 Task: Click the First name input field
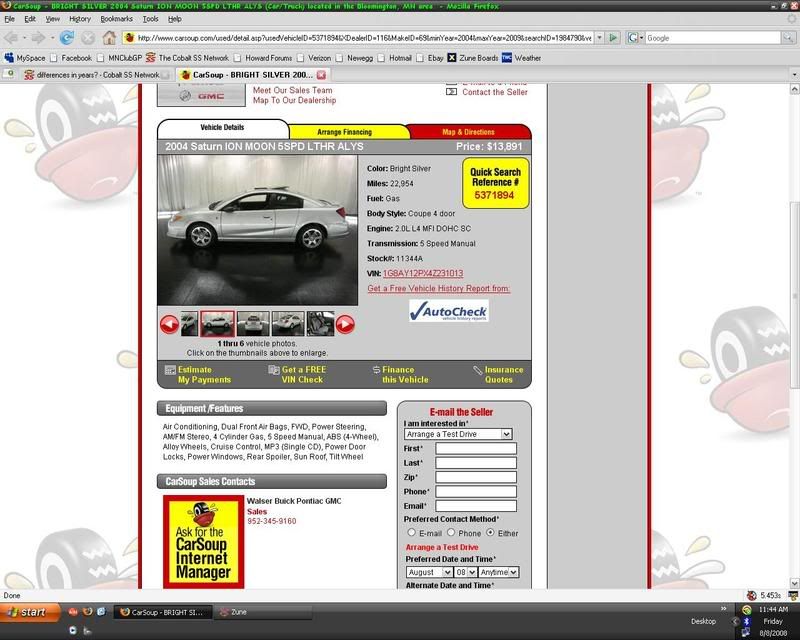(475, 449)
